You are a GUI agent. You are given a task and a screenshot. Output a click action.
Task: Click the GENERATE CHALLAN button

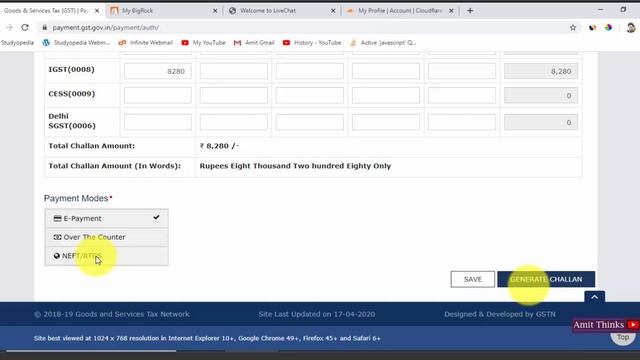[546, 279]
